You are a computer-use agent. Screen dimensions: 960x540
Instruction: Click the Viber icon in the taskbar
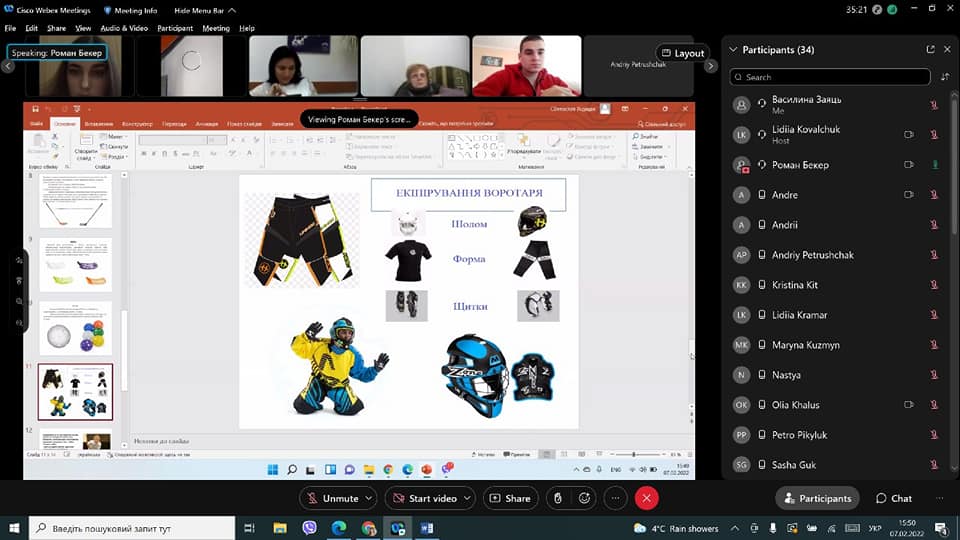click(309, 528)
